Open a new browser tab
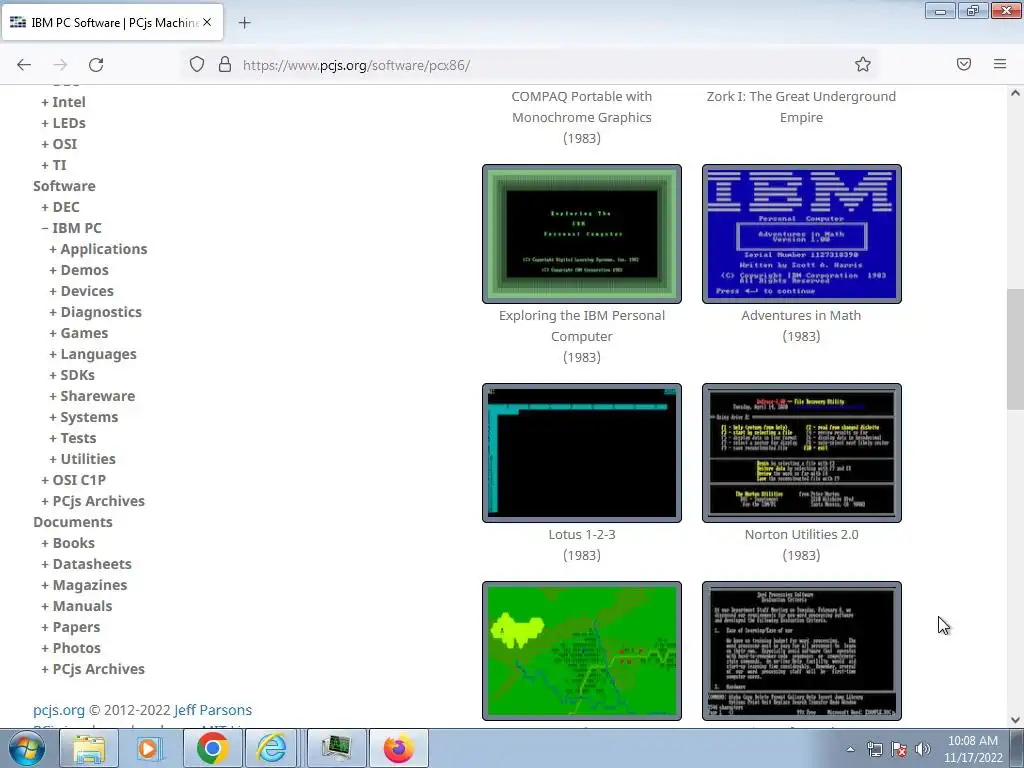 (x=244, y=23)
